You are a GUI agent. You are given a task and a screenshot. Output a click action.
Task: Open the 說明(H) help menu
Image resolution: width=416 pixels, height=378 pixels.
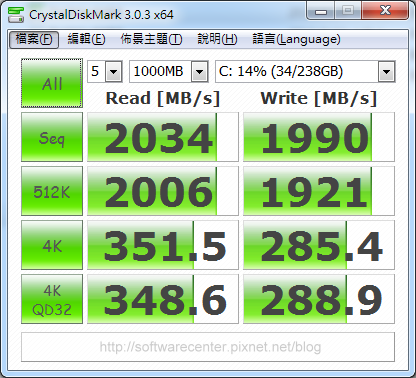tap(217, 40)
